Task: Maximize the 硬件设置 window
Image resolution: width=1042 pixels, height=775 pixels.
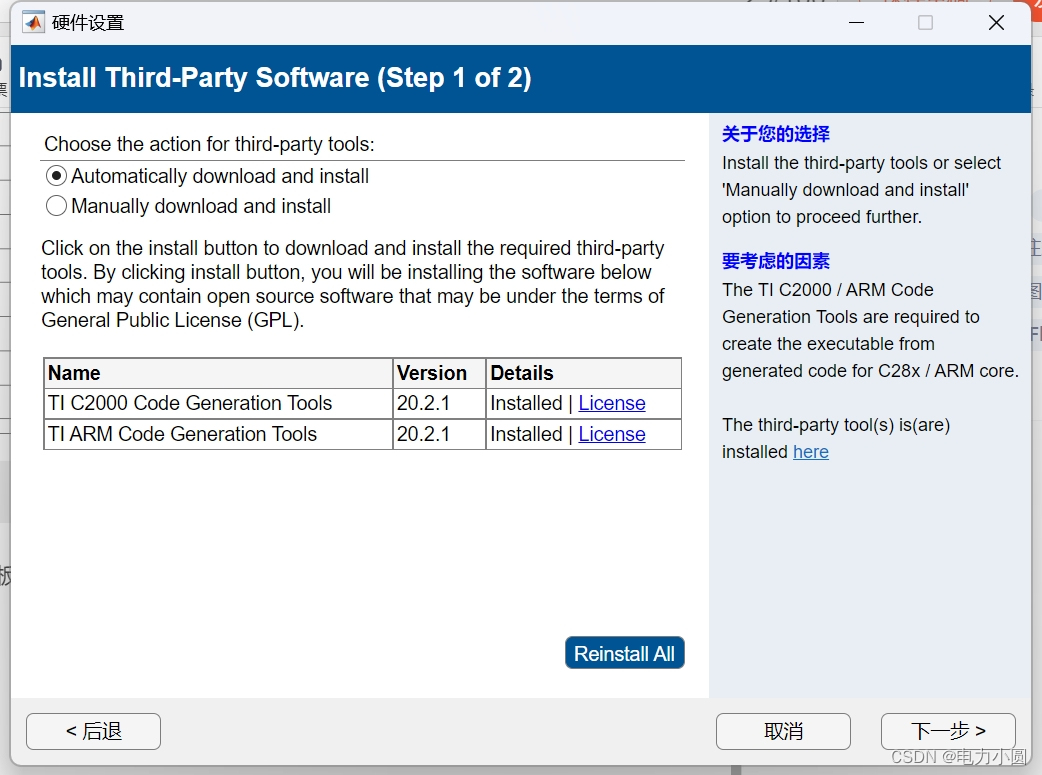Action: click(x=925, y=23)
